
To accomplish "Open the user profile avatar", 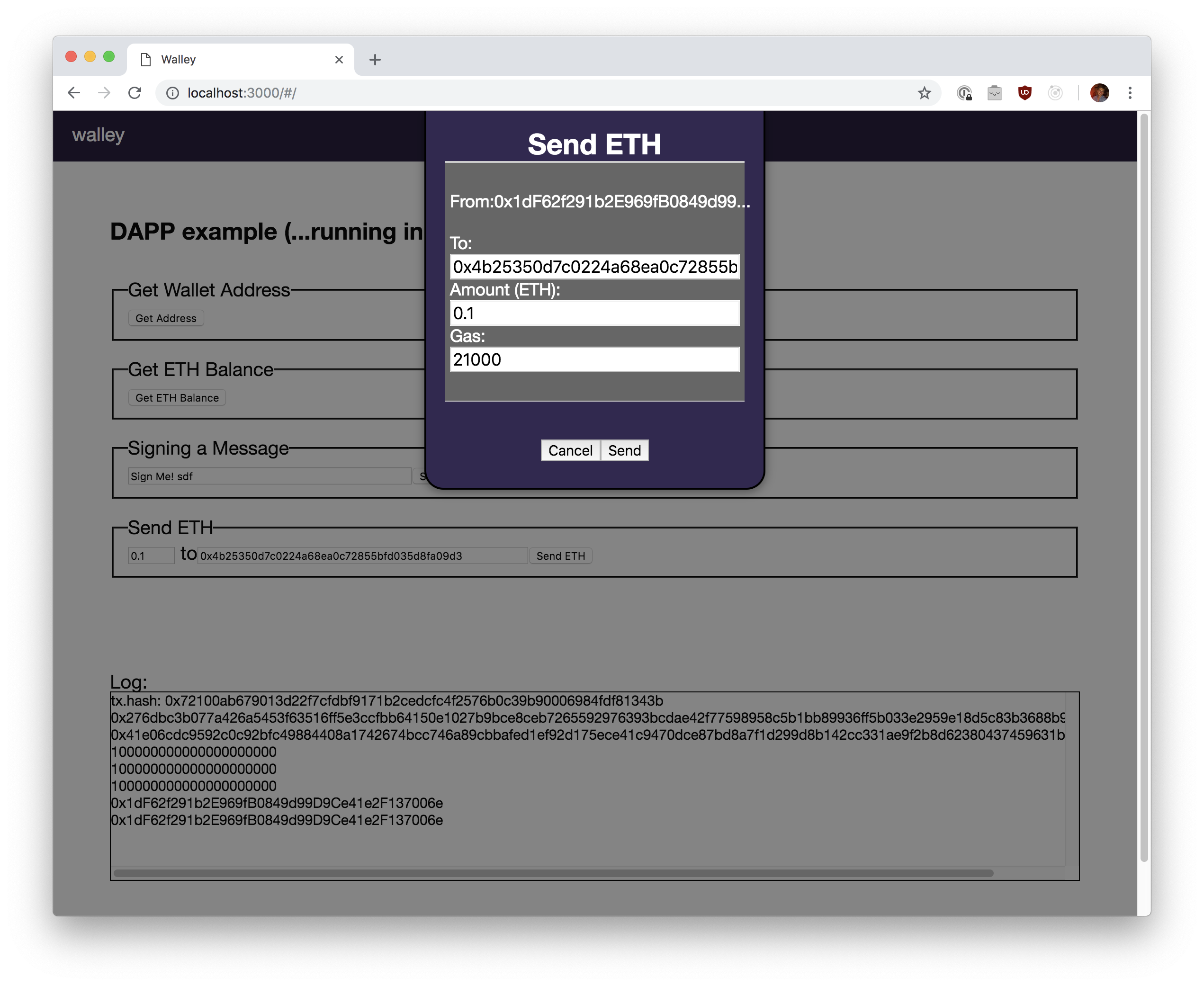I will 1099,92.
